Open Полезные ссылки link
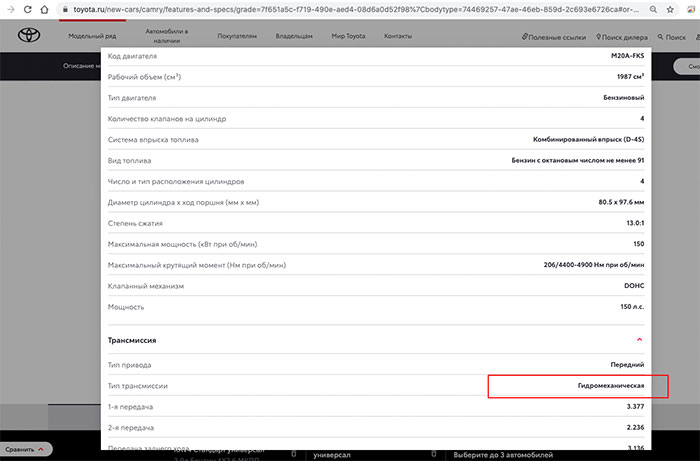This screenshot has height=461, width=700. coord(554,37)
